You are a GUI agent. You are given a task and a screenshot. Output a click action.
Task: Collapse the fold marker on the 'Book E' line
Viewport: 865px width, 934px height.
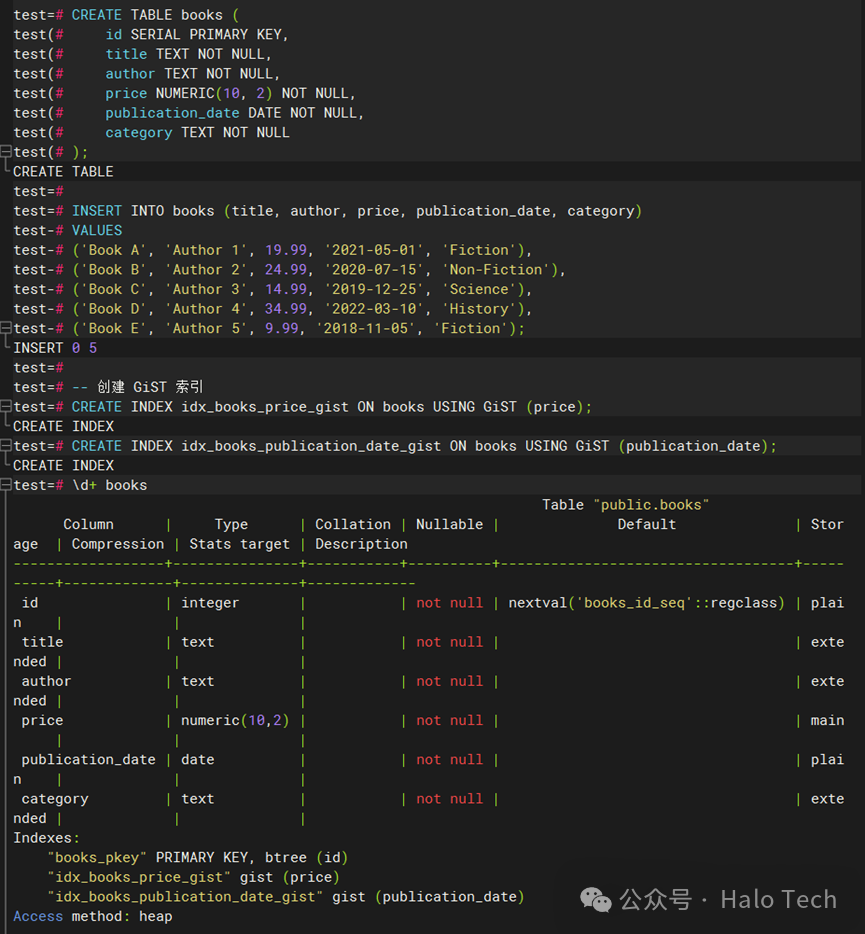(6, 328)
